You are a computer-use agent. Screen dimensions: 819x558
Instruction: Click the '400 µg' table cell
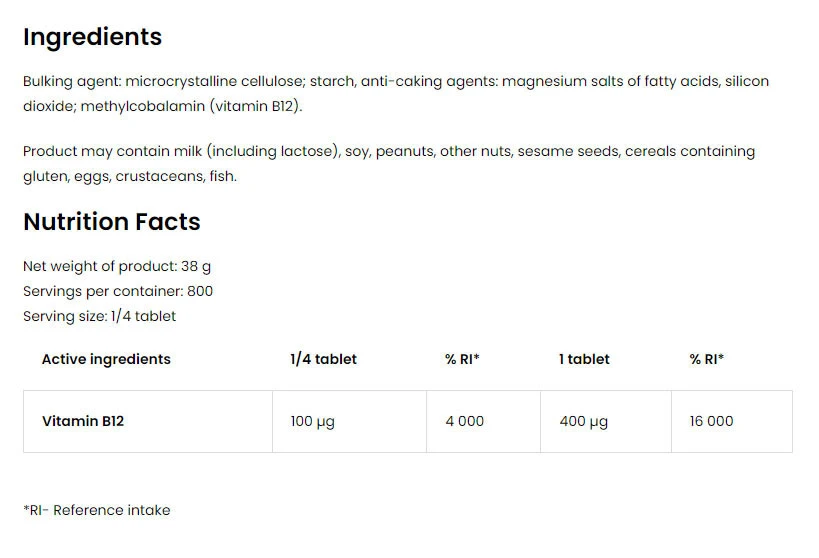584,421
